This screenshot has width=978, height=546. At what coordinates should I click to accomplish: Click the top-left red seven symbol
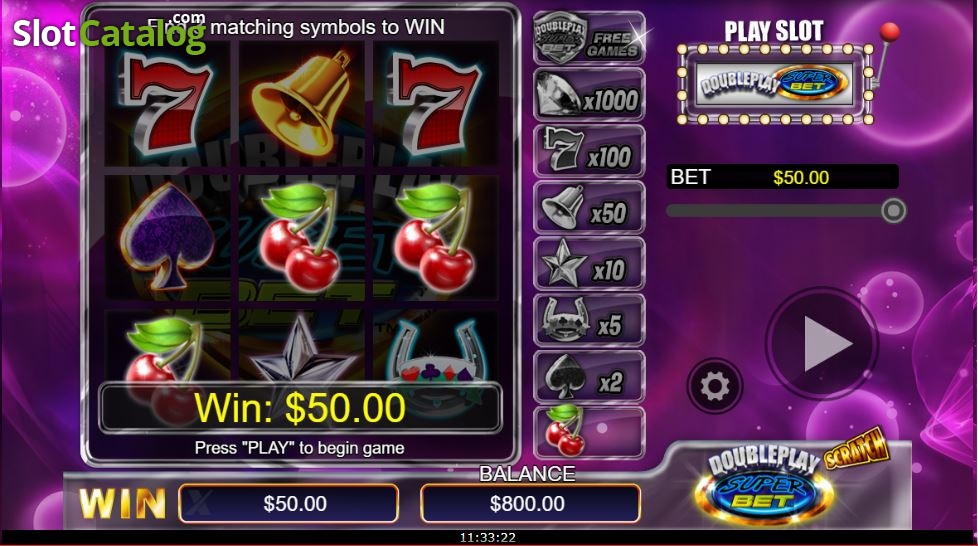pos(167,102)
